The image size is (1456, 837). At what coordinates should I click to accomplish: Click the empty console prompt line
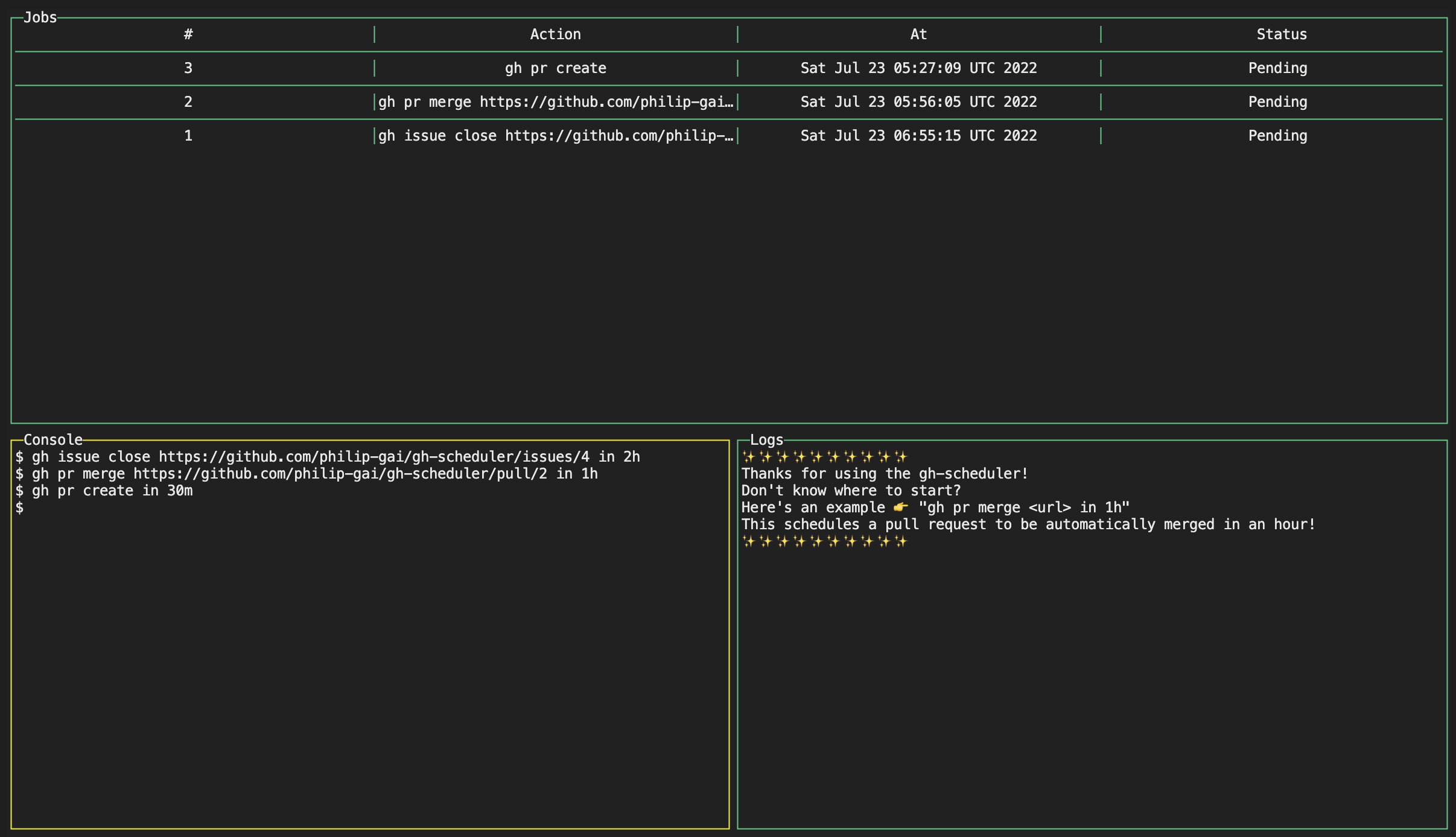(20, 507)
